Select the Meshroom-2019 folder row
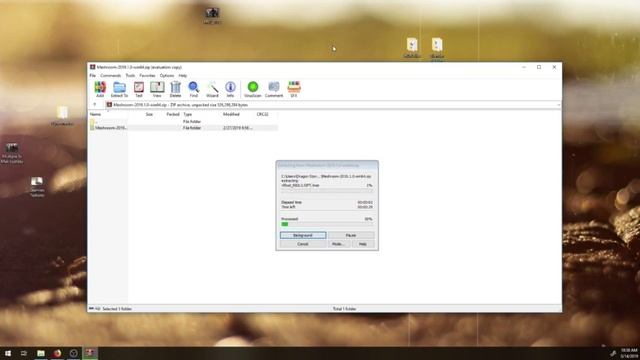 (183, 128)
